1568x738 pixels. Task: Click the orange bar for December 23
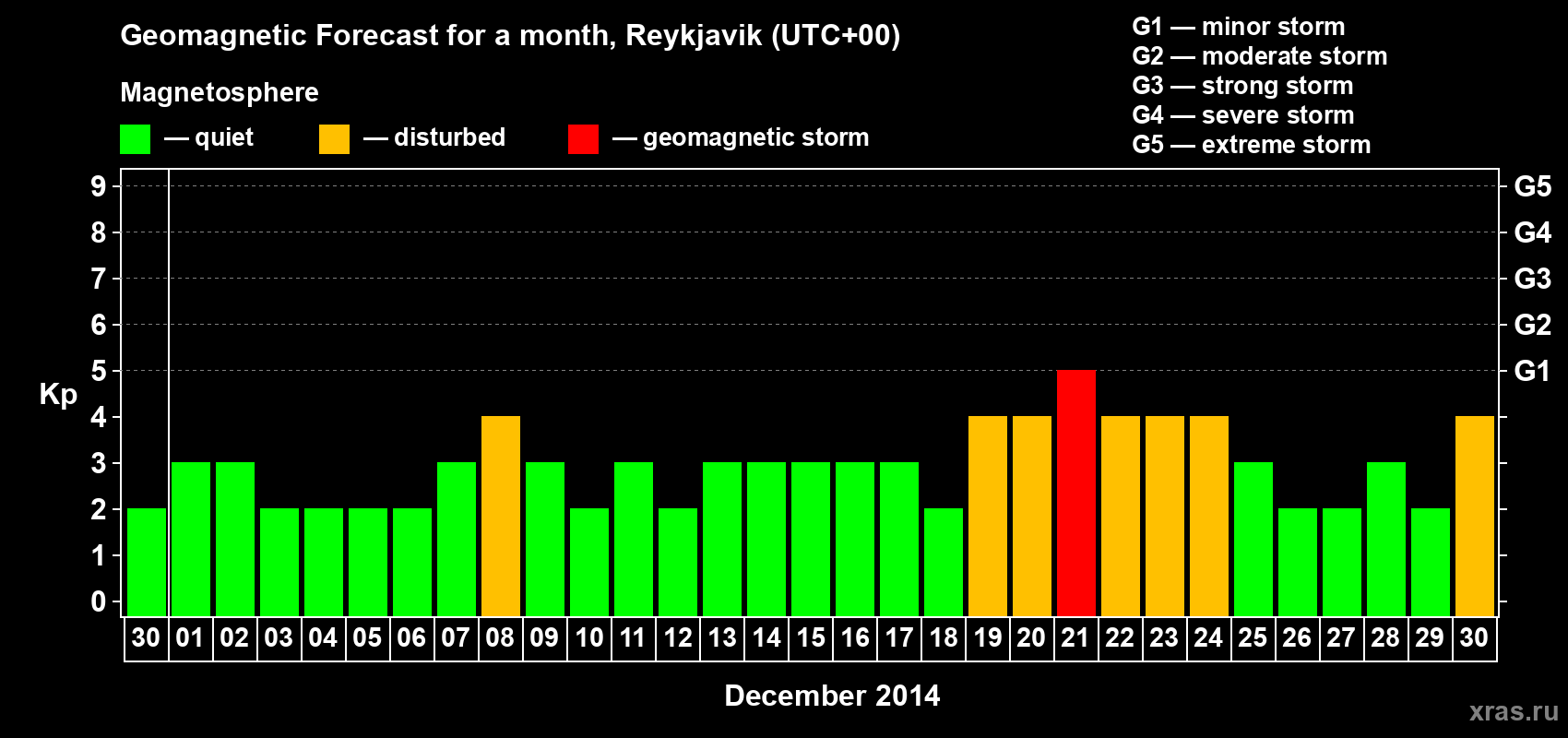(1165, 516)
